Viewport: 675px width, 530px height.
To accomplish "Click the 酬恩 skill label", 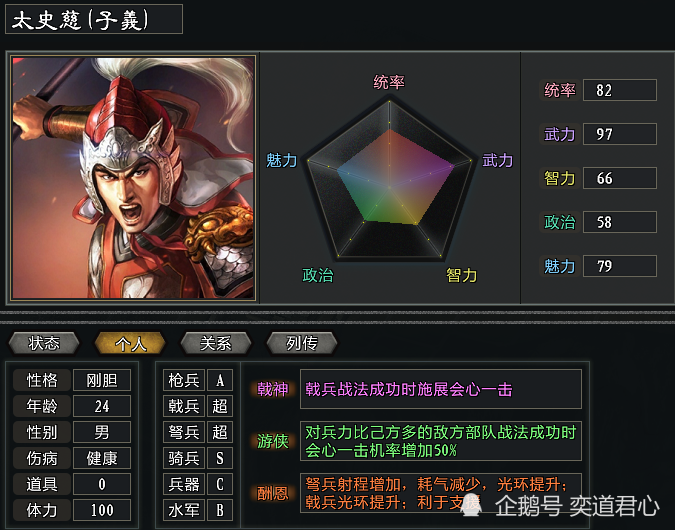I will (272, 493).
